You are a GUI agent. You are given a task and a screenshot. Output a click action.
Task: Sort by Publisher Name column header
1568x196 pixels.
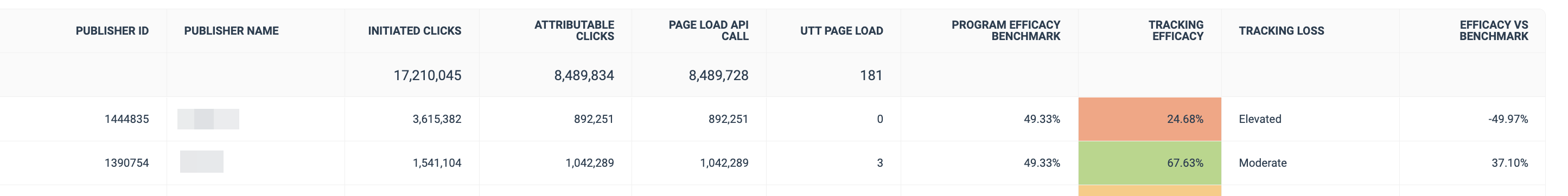click(231, 30)
